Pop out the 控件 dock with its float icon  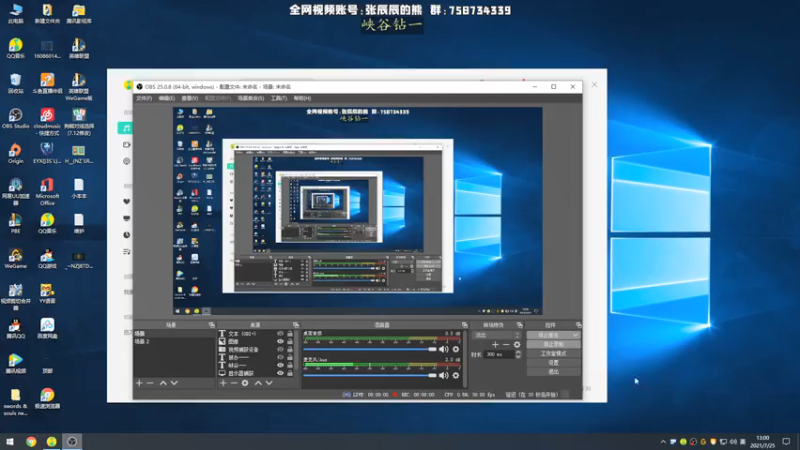pyautogui.click(x=578, y=325)
